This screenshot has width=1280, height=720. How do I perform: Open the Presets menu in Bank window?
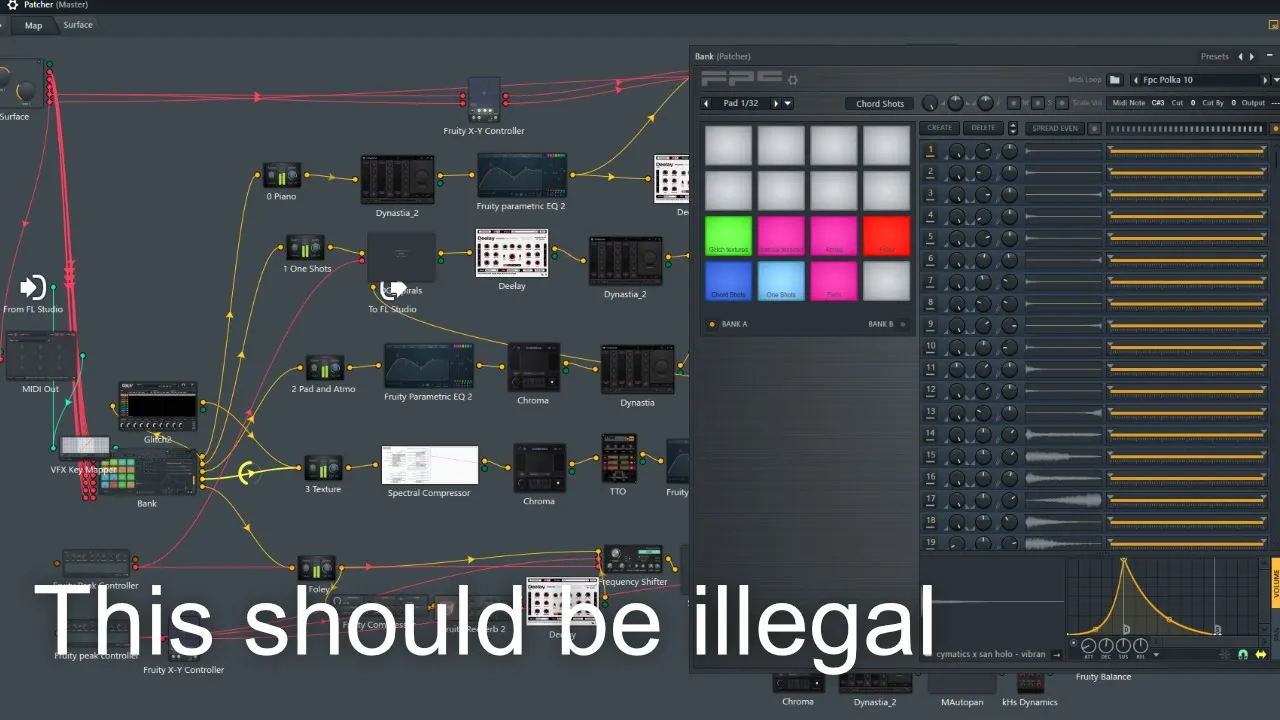pos(1214,56)
